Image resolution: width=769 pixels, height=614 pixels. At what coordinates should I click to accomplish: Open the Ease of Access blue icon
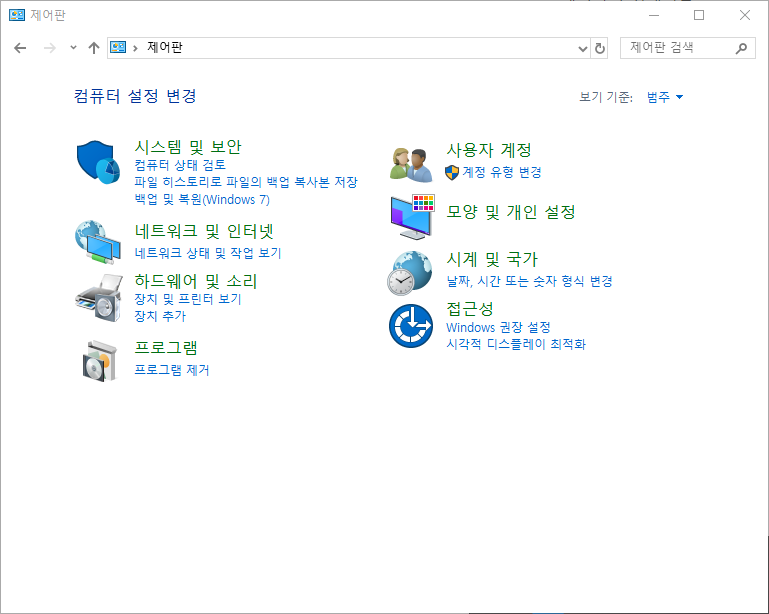tap(411, 326)
